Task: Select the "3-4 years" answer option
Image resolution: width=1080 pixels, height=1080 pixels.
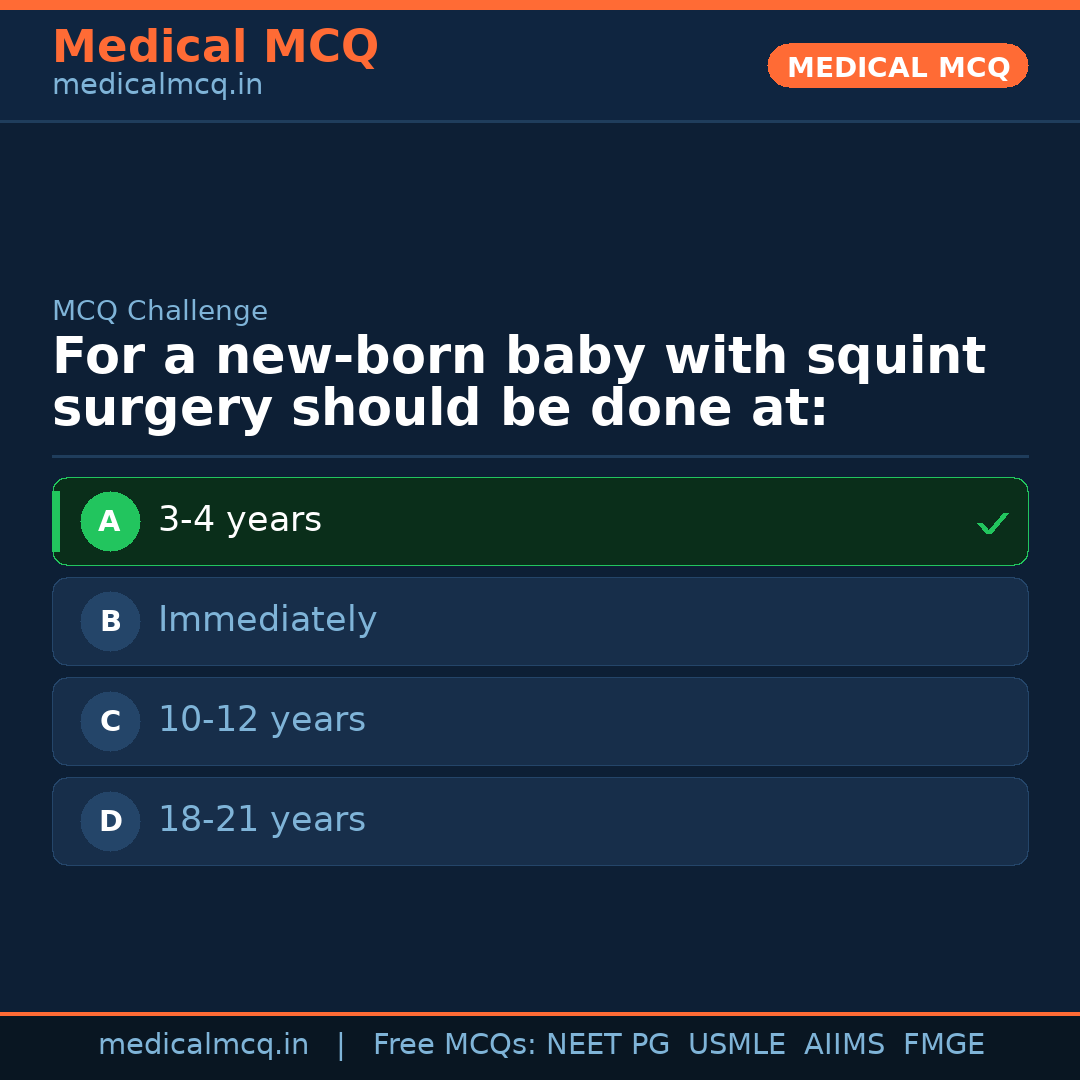Action: [x=540, y=521]
